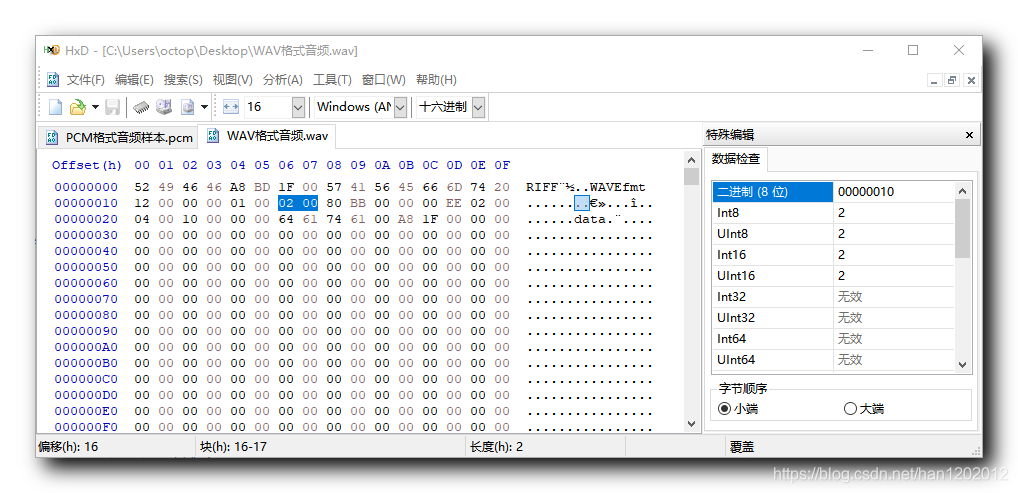Click the offset label 00000020

tap(86, 219)
